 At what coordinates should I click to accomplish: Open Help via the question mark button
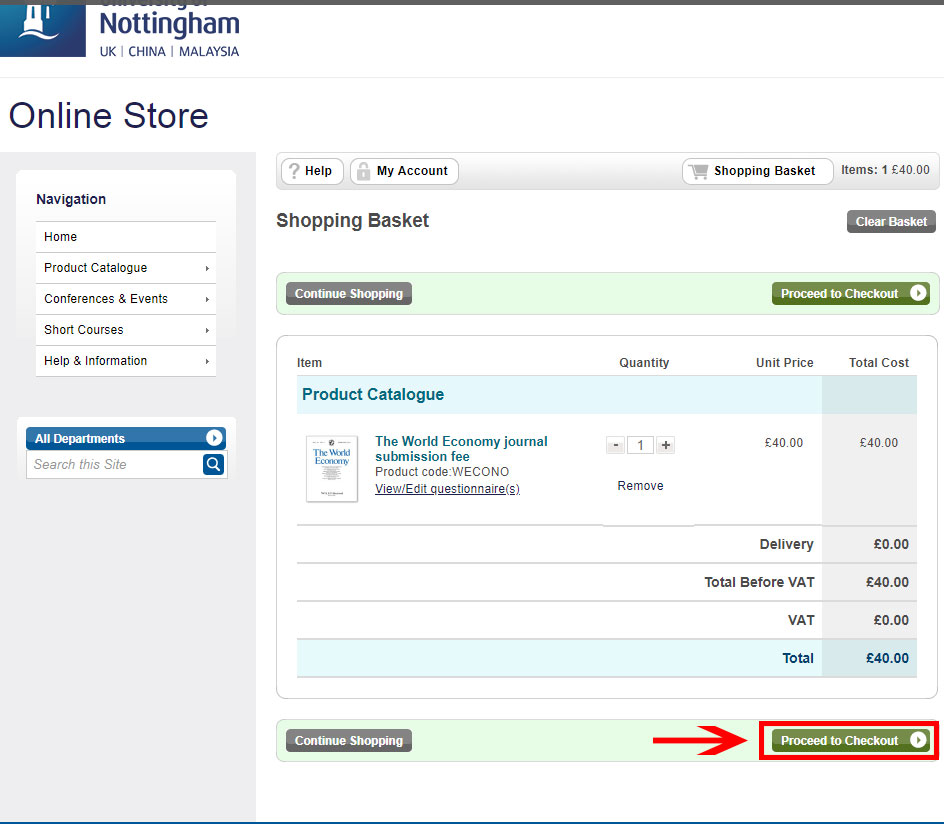click(x=311, y=171)
